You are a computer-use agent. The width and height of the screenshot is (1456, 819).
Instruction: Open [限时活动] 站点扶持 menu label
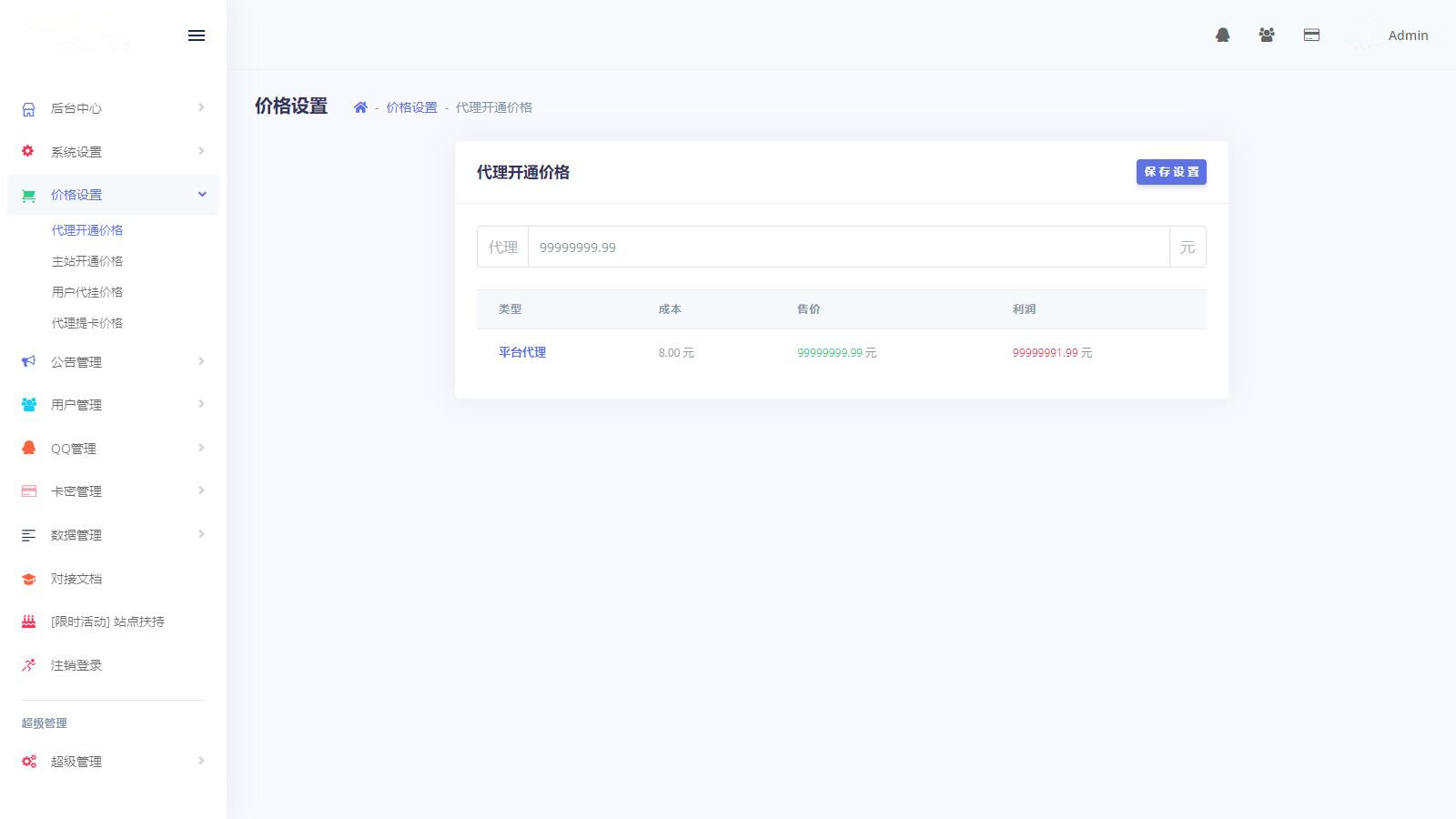tap(107, 622)
